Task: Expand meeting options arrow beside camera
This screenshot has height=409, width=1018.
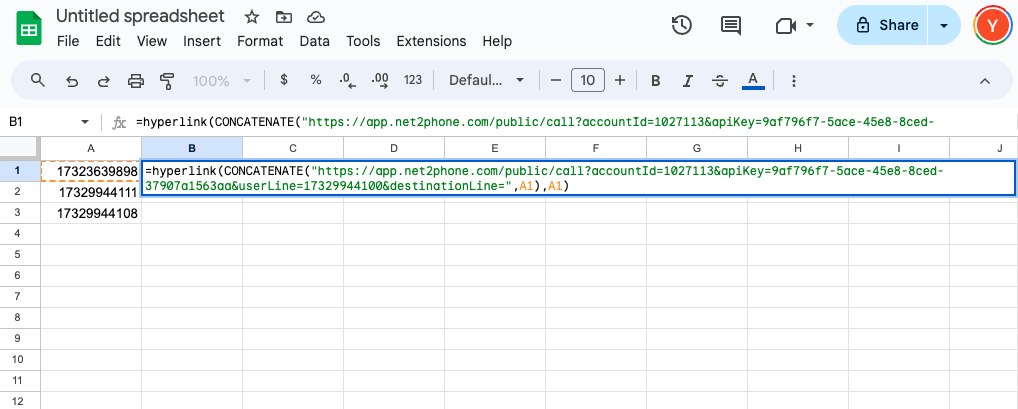Action: [810, 25]
